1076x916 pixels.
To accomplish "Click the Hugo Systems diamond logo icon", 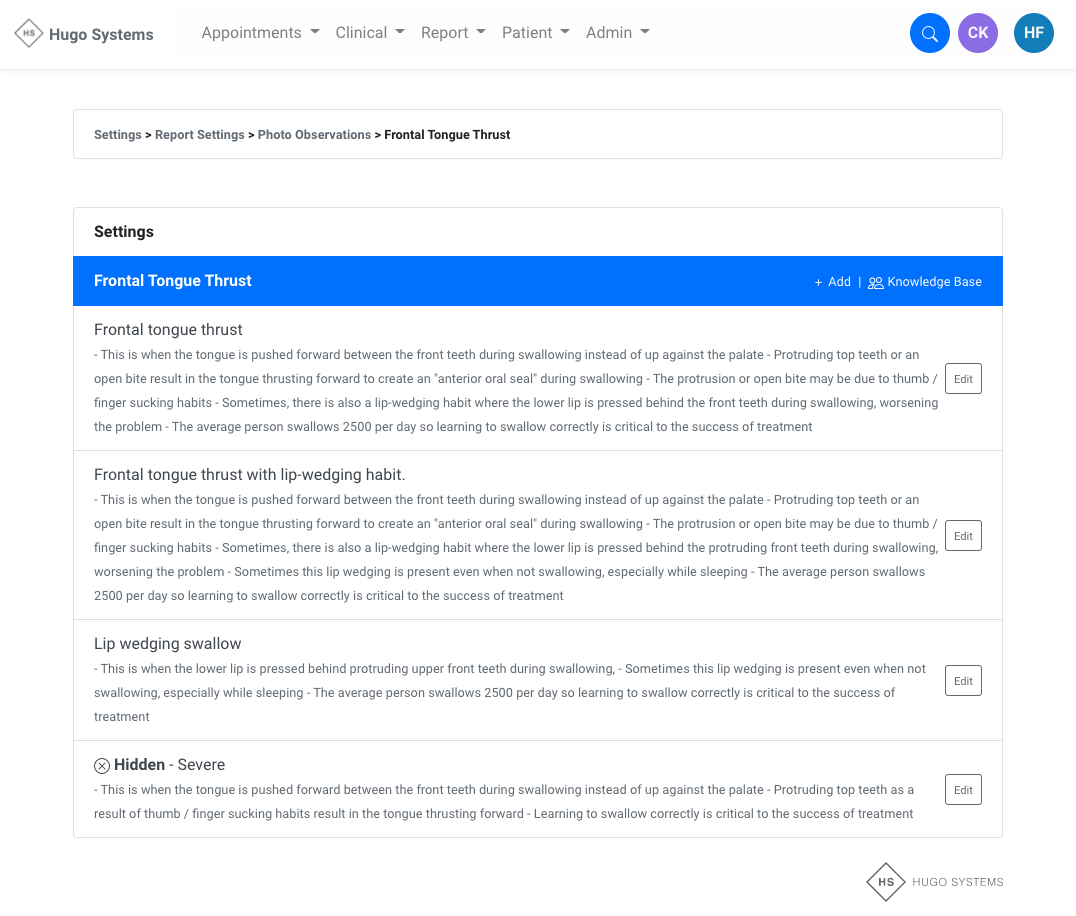I will (29, 33).
